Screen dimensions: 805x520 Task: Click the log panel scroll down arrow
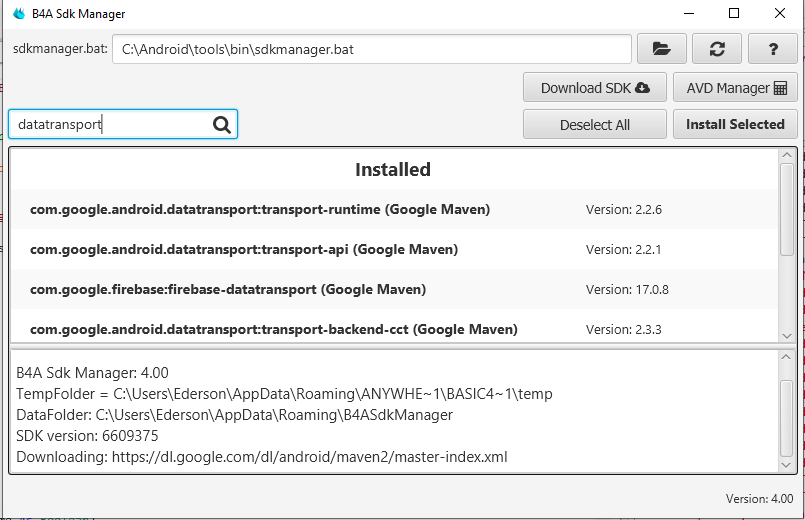pos(786,465)
